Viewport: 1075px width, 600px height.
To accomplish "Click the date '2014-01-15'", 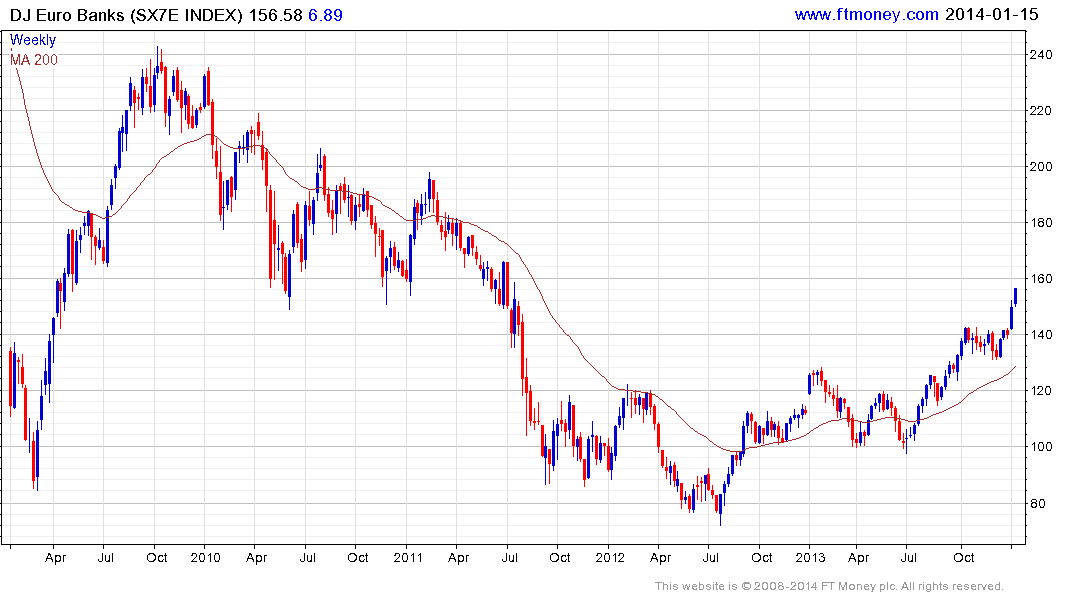I will coord(991,14).
